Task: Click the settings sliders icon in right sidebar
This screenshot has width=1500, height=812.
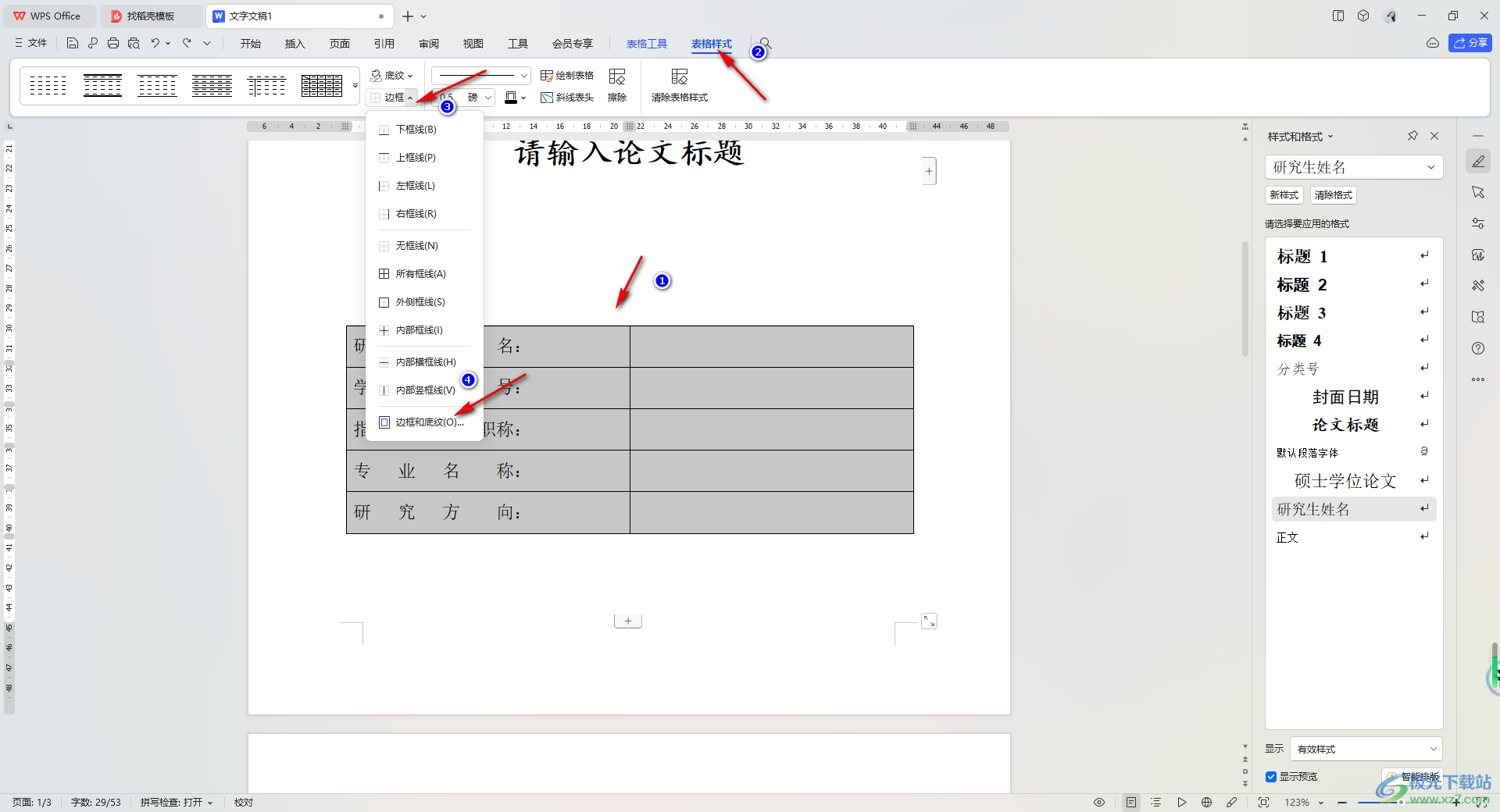Action: (x=1478, y=223)
